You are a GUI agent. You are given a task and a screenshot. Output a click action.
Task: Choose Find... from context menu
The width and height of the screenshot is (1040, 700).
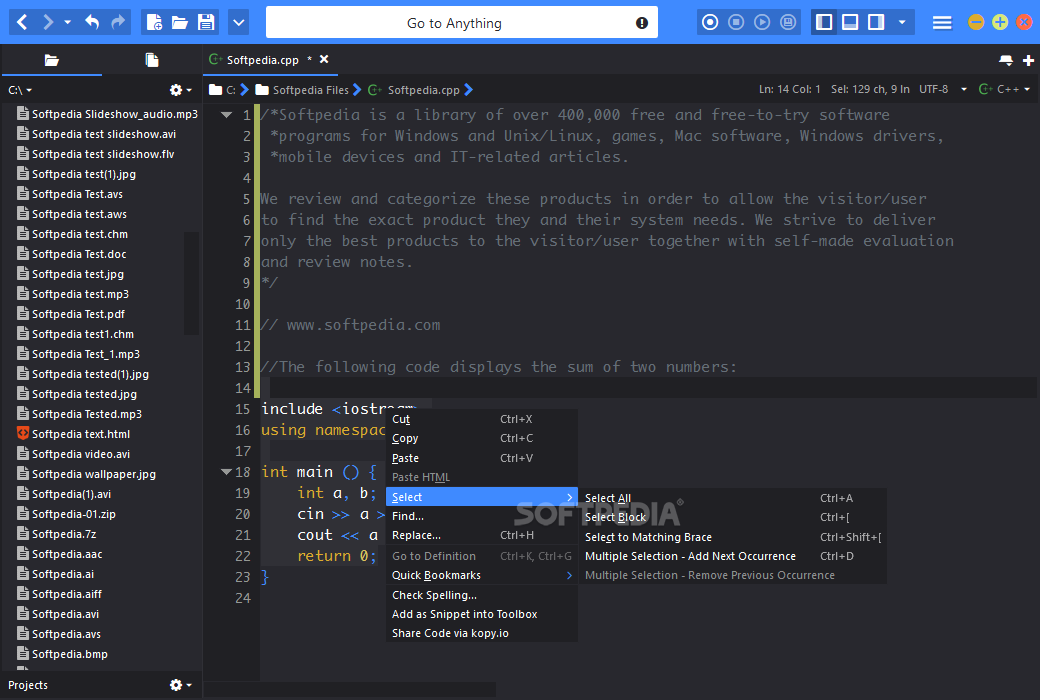click(x=482, y=516)
